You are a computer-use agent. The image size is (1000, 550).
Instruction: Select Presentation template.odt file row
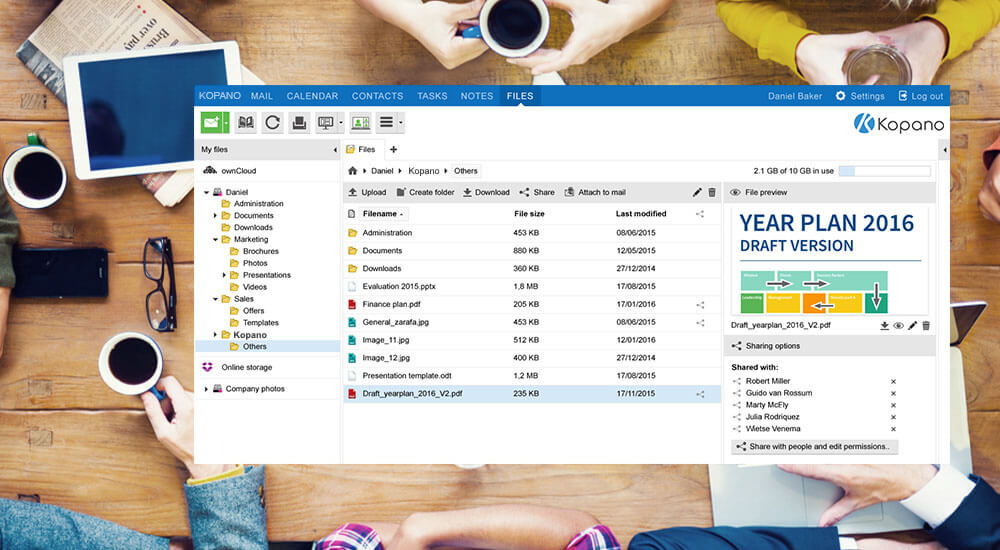coord(532,376)
